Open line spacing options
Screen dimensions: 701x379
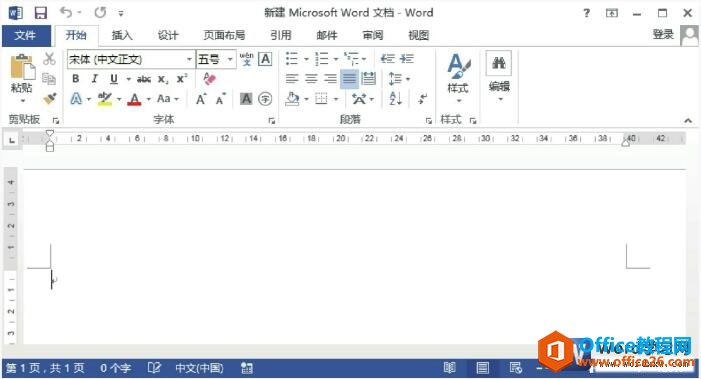click(399, 79)
